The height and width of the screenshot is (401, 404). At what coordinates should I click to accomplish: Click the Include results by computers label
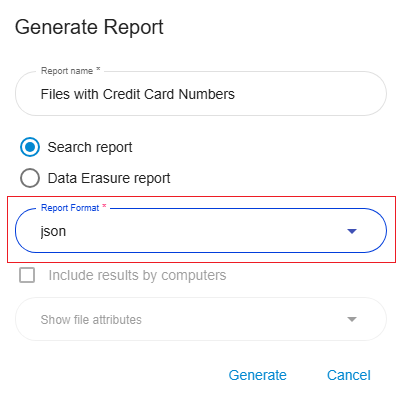(x=137, y=275)
